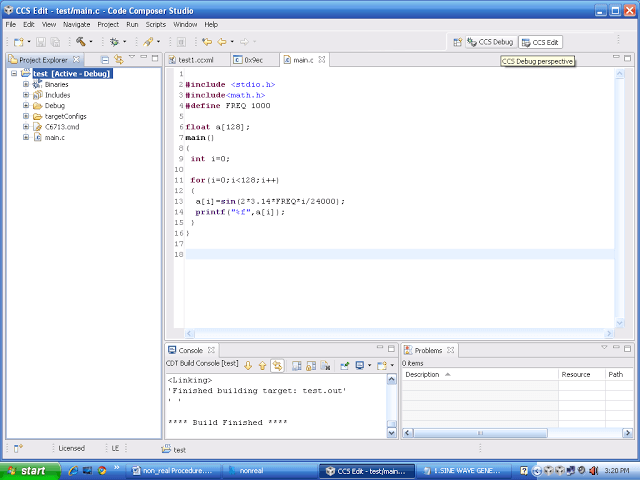Toggle Link with Editor in Project Explorer
This screenshot has width=640, height=480.
coord(119,60)
